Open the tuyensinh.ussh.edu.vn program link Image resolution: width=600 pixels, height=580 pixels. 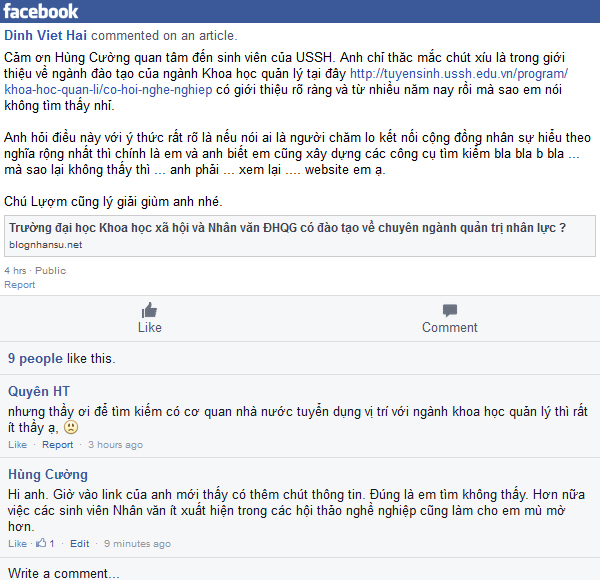coord(286,81)
